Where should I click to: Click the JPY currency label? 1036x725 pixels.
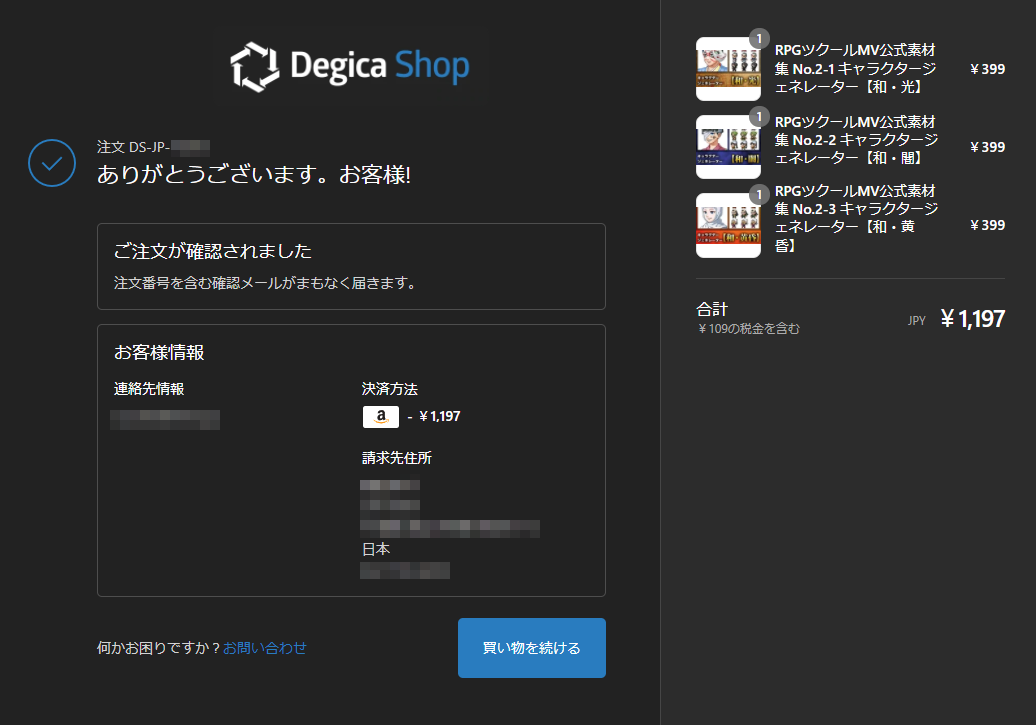(x=916, y=321)
